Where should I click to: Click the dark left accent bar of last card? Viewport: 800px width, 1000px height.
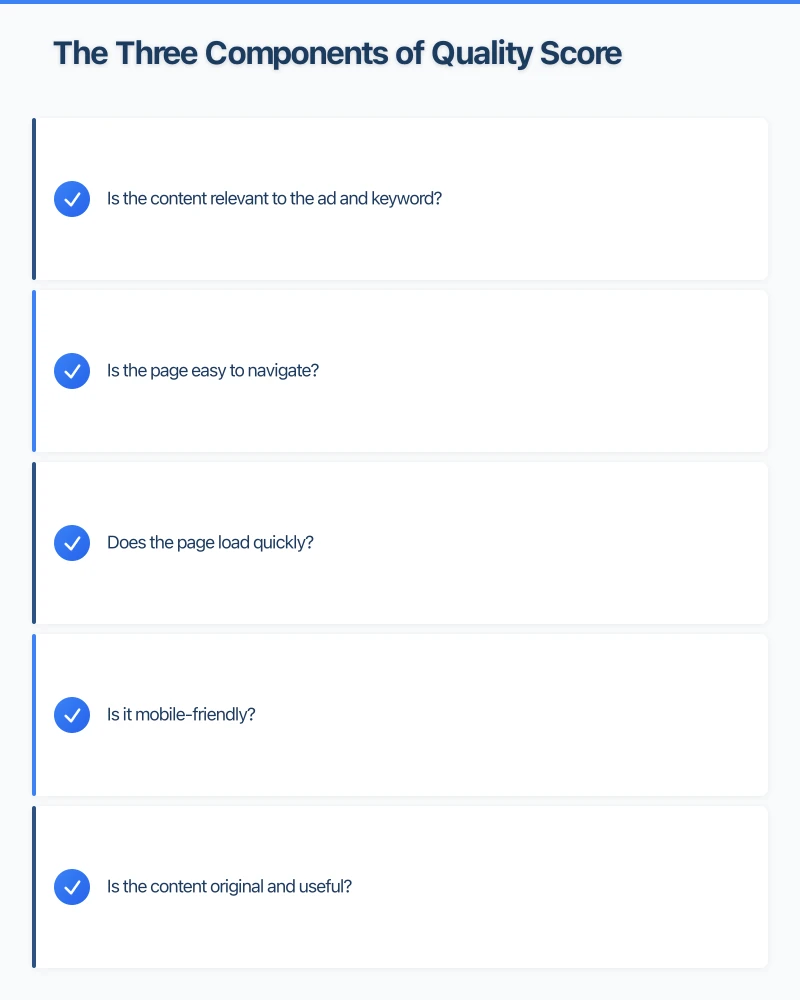click(34, 887)
